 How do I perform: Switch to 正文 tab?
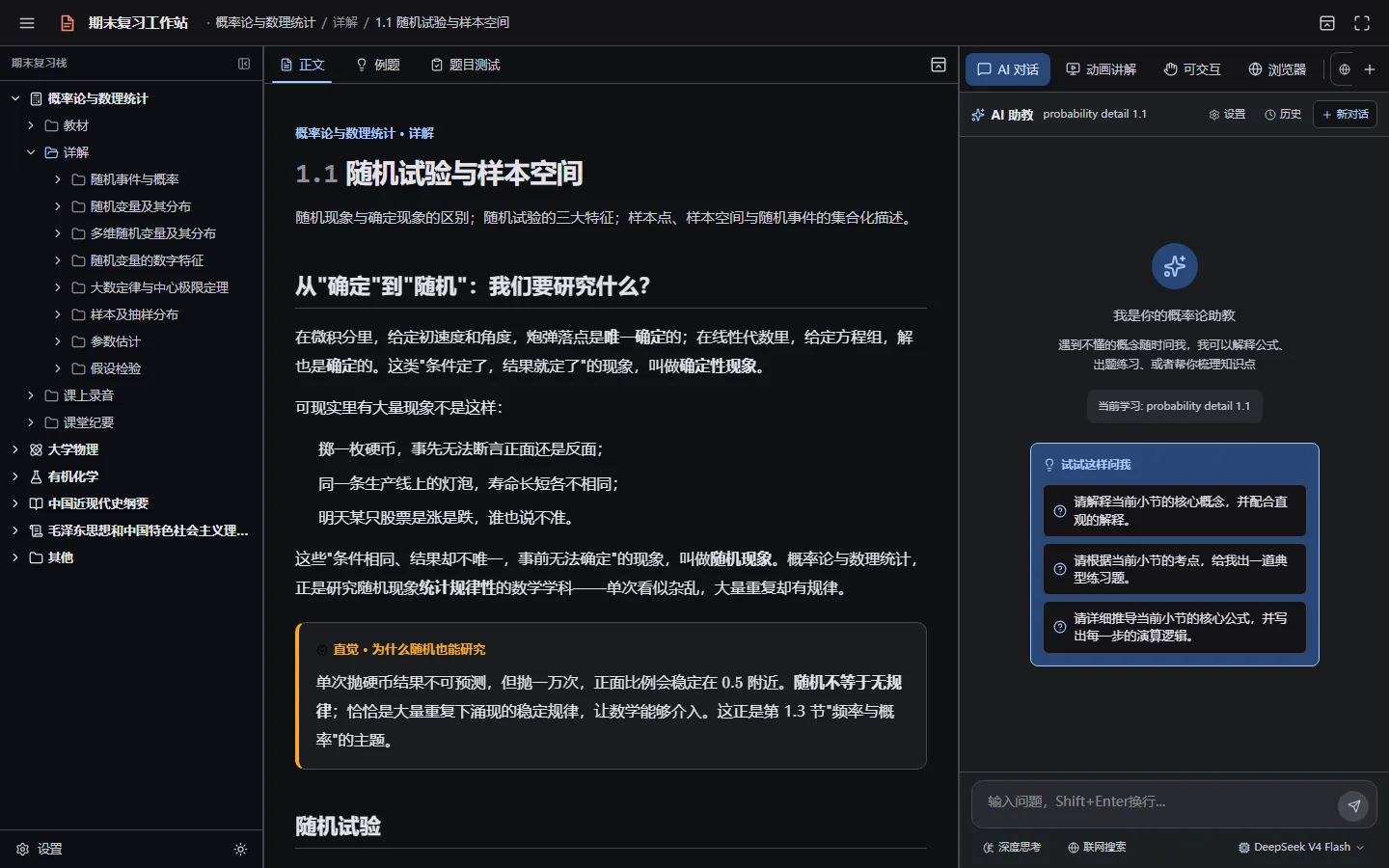302,65
